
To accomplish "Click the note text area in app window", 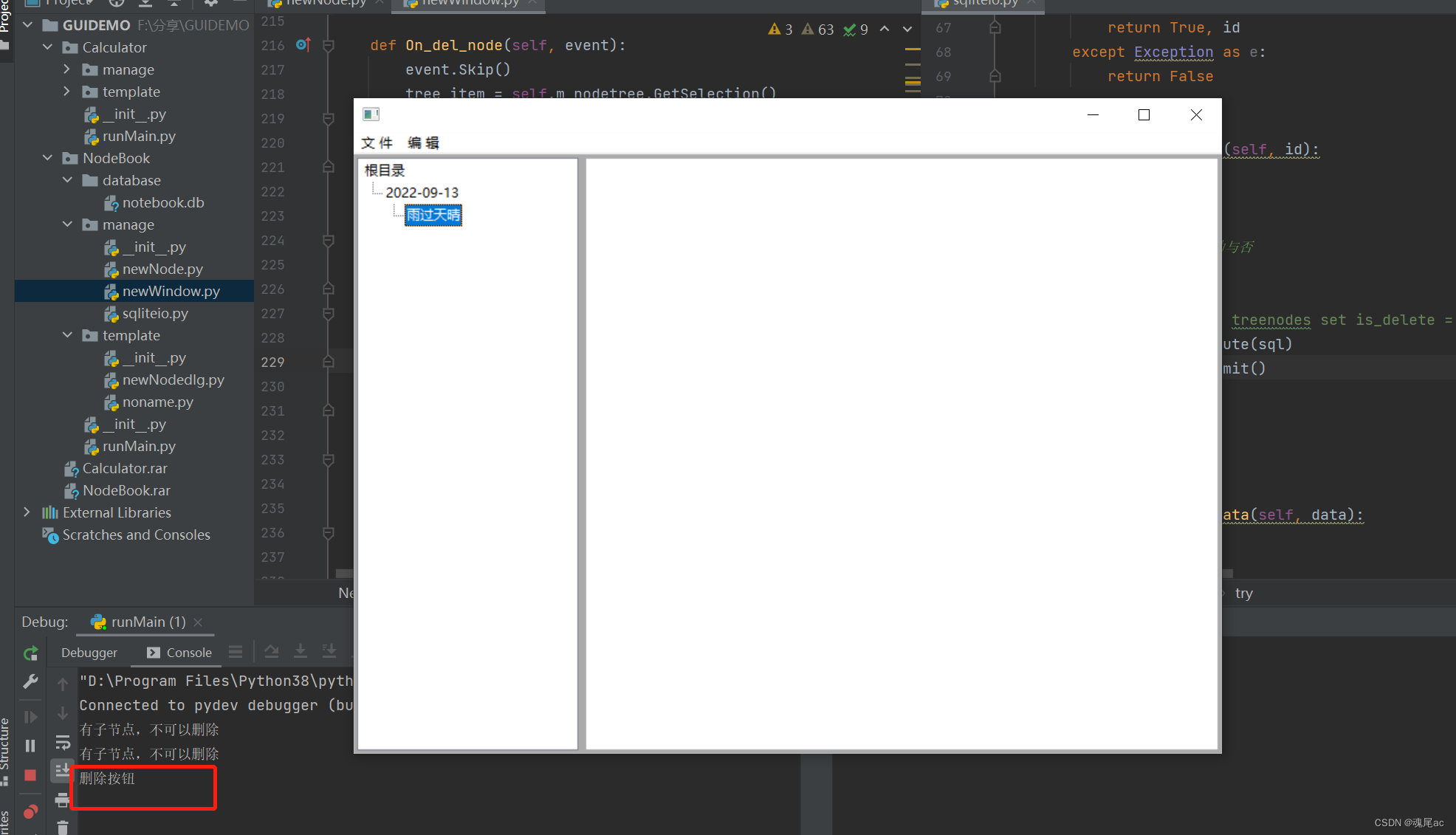I will pyautogui.click(x=902, y=454).
